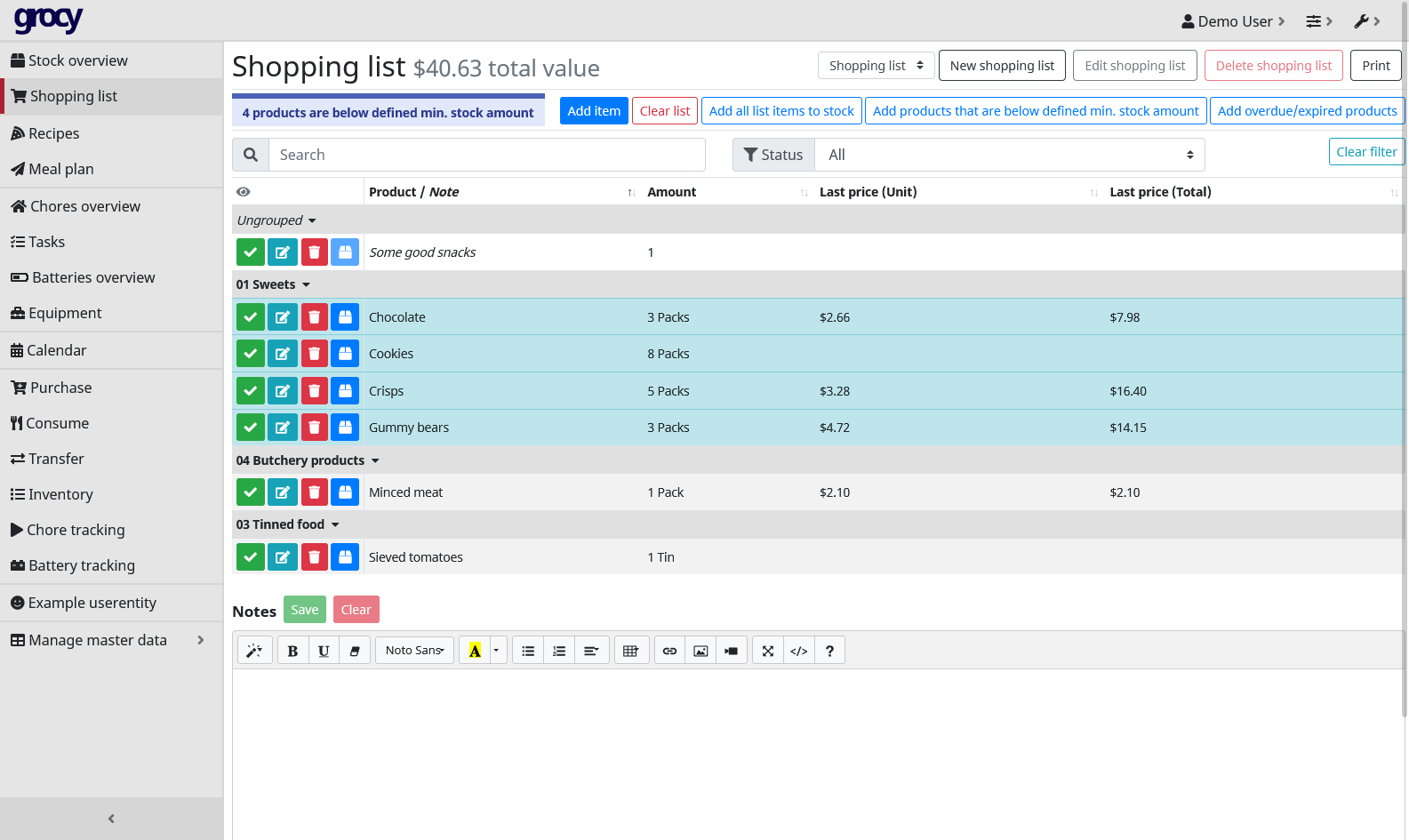
Task: Click the insert table icon in notes toolbar
Action: [x=630, y=651]
